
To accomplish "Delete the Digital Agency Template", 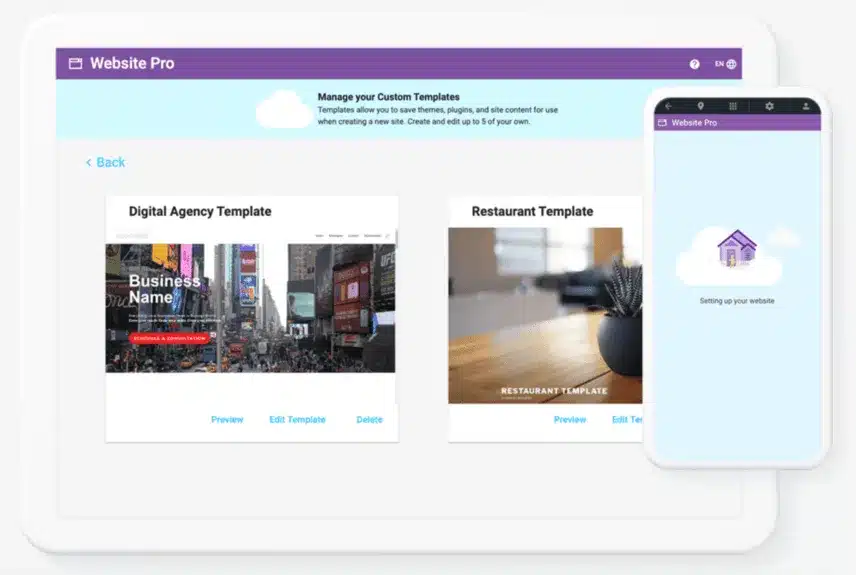I will click(369, 420).
